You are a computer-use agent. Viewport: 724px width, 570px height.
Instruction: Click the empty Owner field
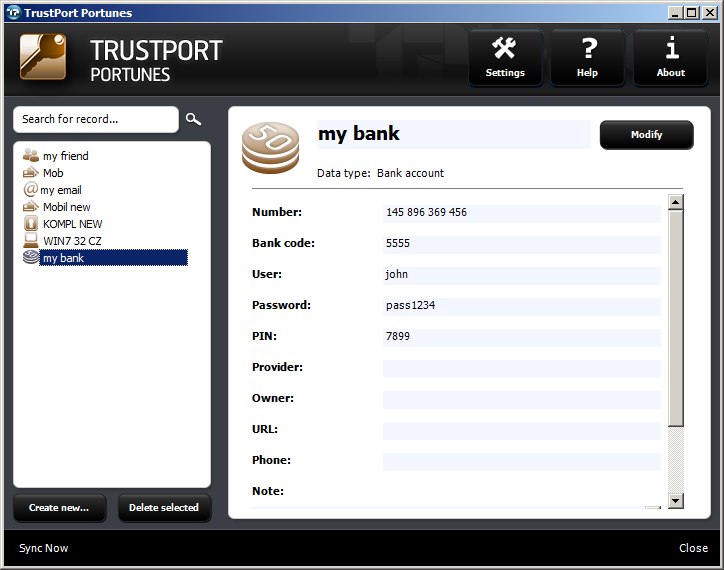point(522,400)
